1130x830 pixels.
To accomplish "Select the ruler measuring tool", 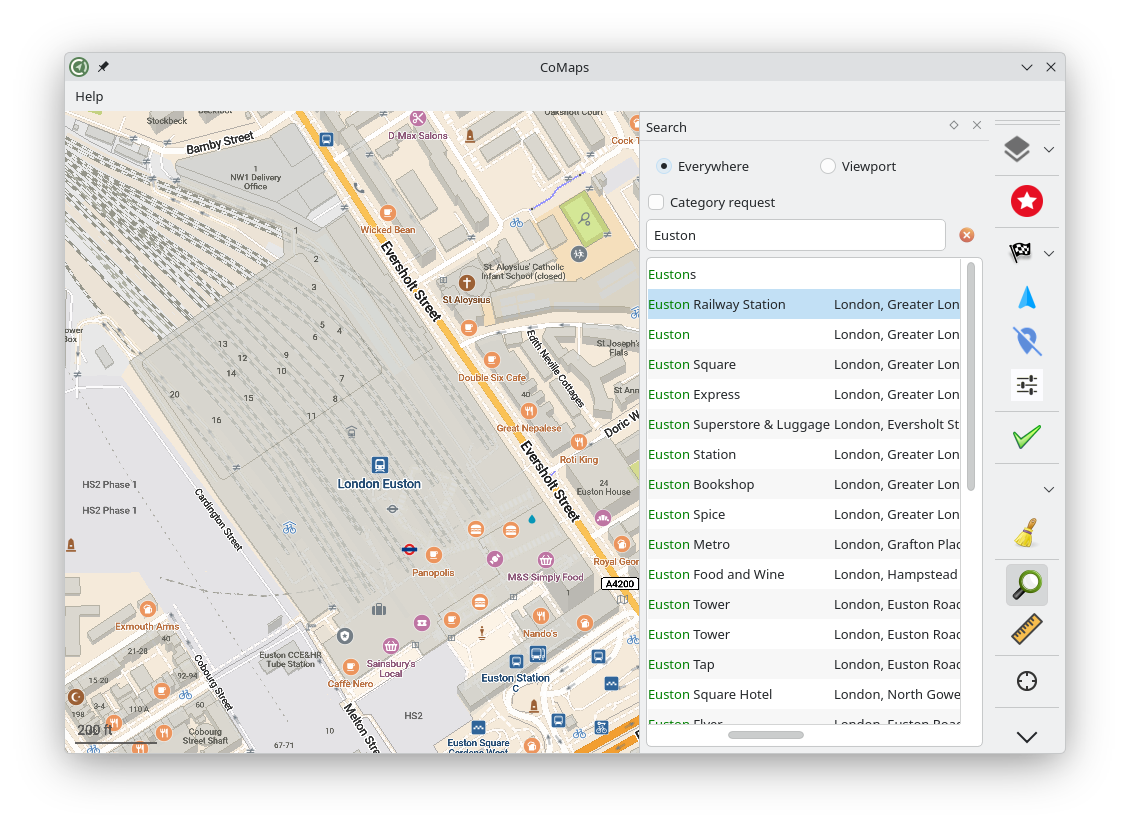I will 1027,629.
